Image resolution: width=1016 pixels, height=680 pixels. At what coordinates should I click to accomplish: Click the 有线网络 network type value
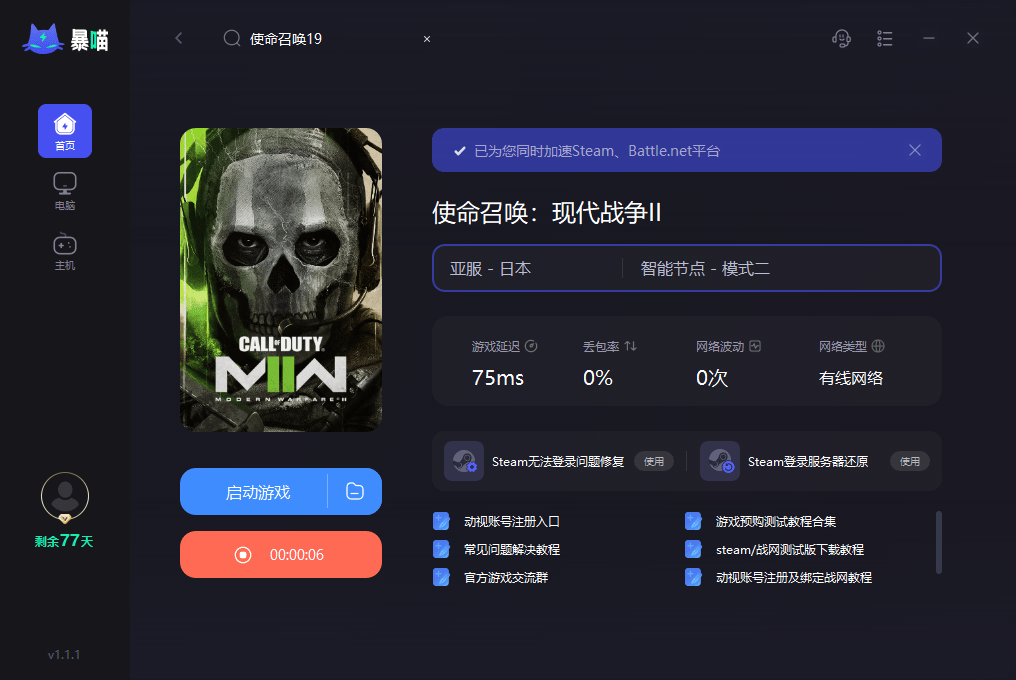[x=851, y=378]
